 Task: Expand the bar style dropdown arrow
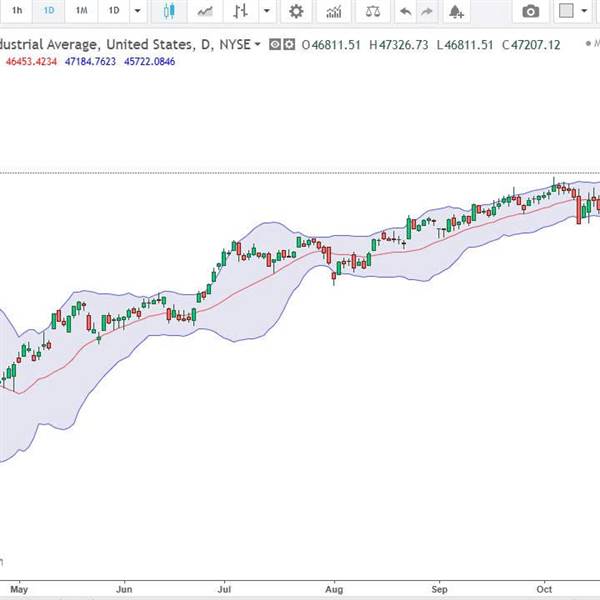click(x=266, y=11)
